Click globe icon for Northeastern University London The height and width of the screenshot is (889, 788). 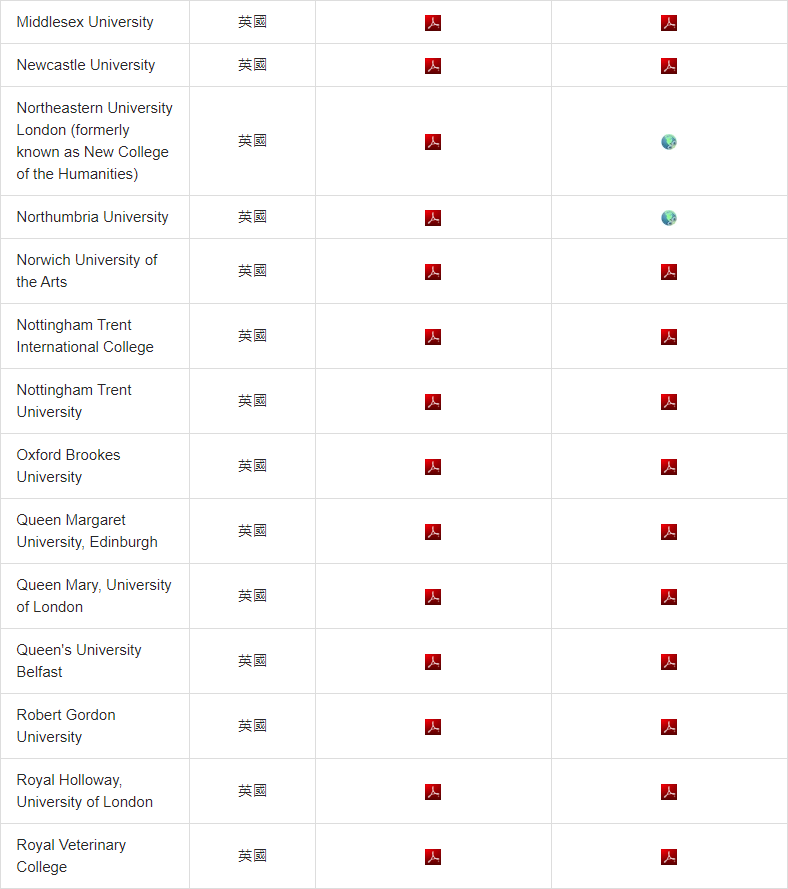tap(669, 142)
